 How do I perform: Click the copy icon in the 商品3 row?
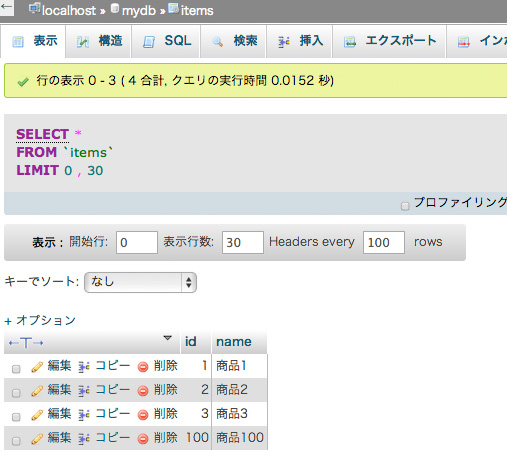tap(84, 415)
